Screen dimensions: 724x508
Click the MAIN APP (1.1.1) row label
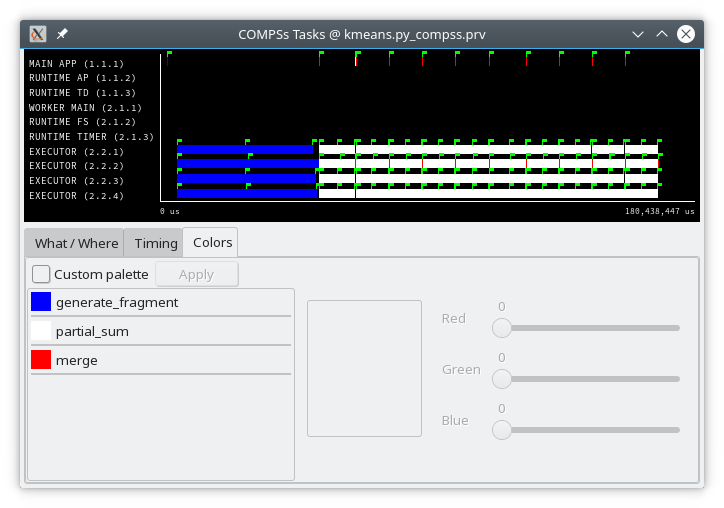click(x=77, y=64)
